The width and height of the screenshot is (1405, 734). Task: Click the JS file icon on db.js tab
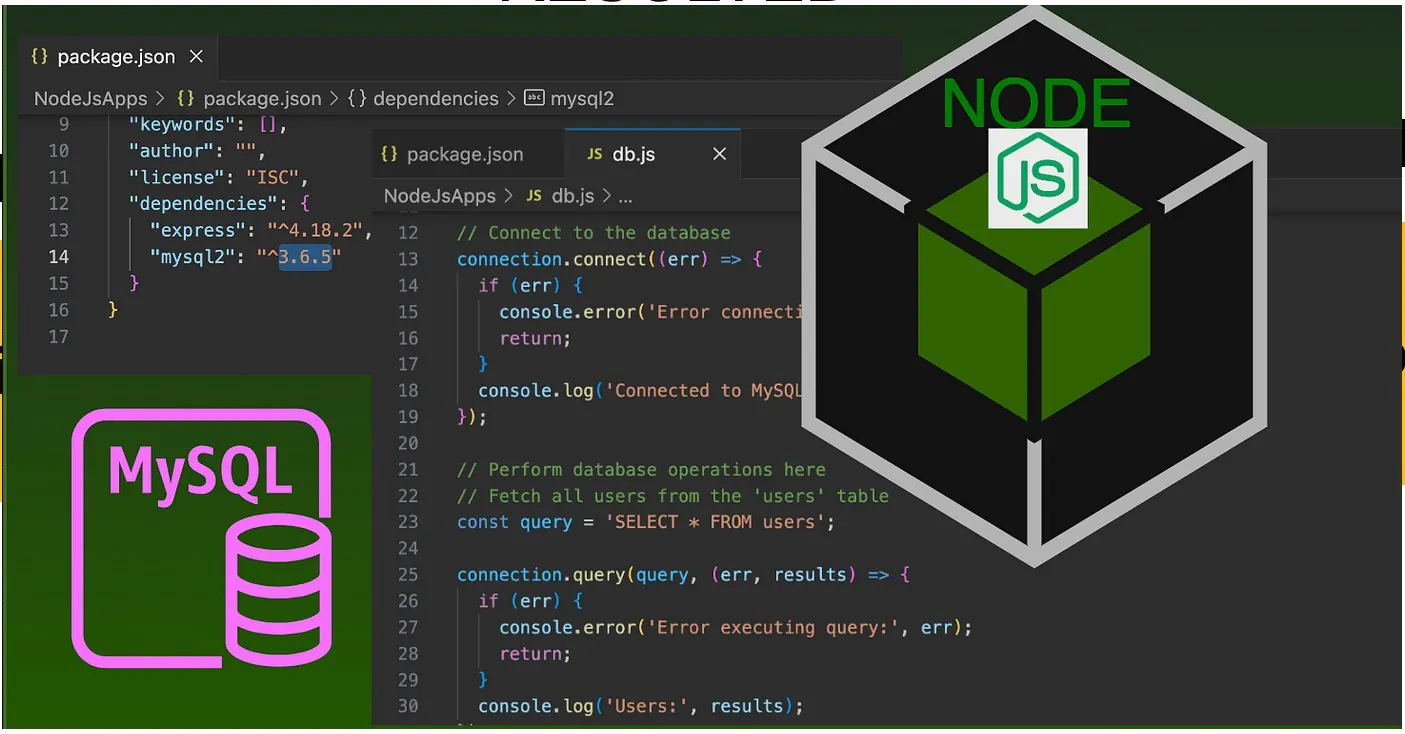[x=594, y=154]
